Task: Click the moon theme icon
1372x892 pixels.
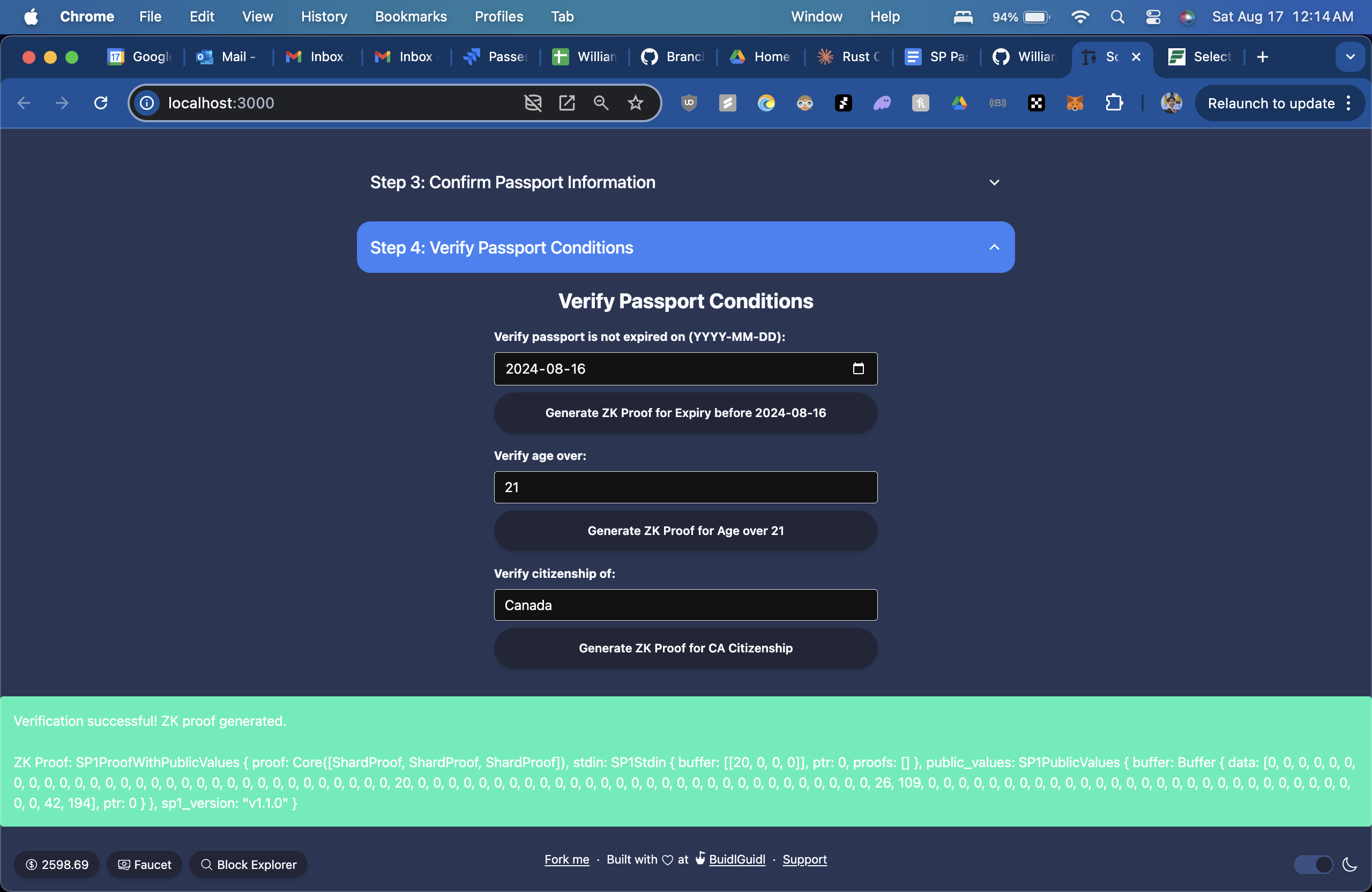Action: pos(1349,864)
